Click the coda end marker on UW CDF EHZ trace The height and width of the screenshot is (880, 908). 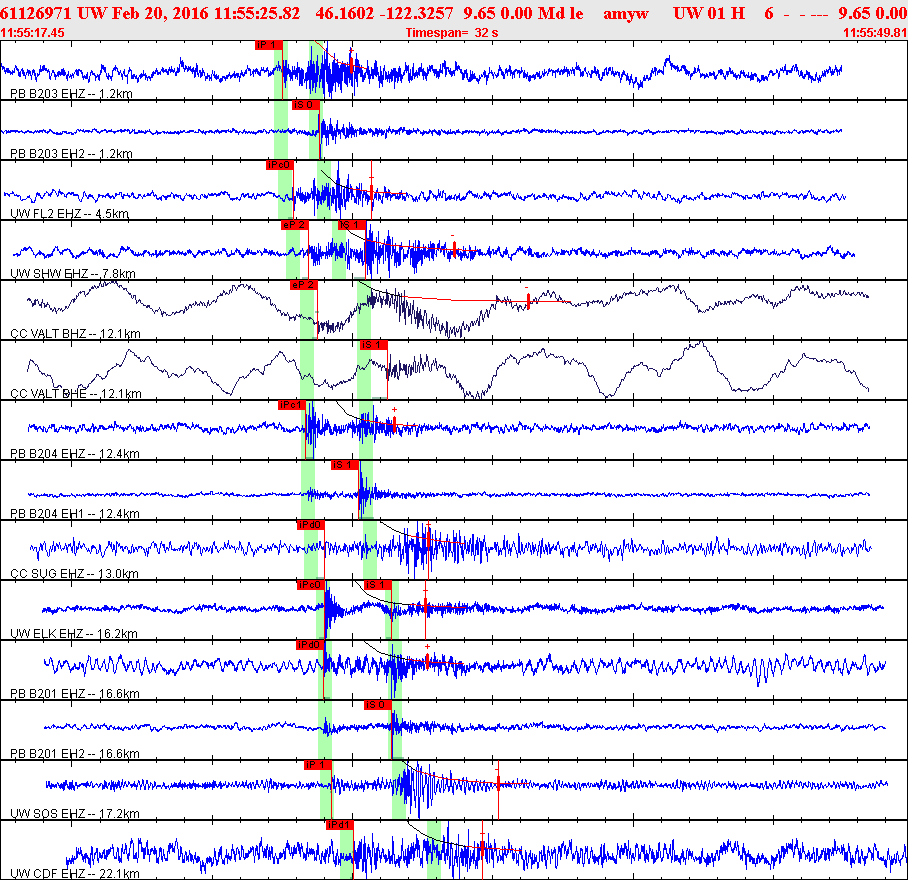click(x=482, y=848)
